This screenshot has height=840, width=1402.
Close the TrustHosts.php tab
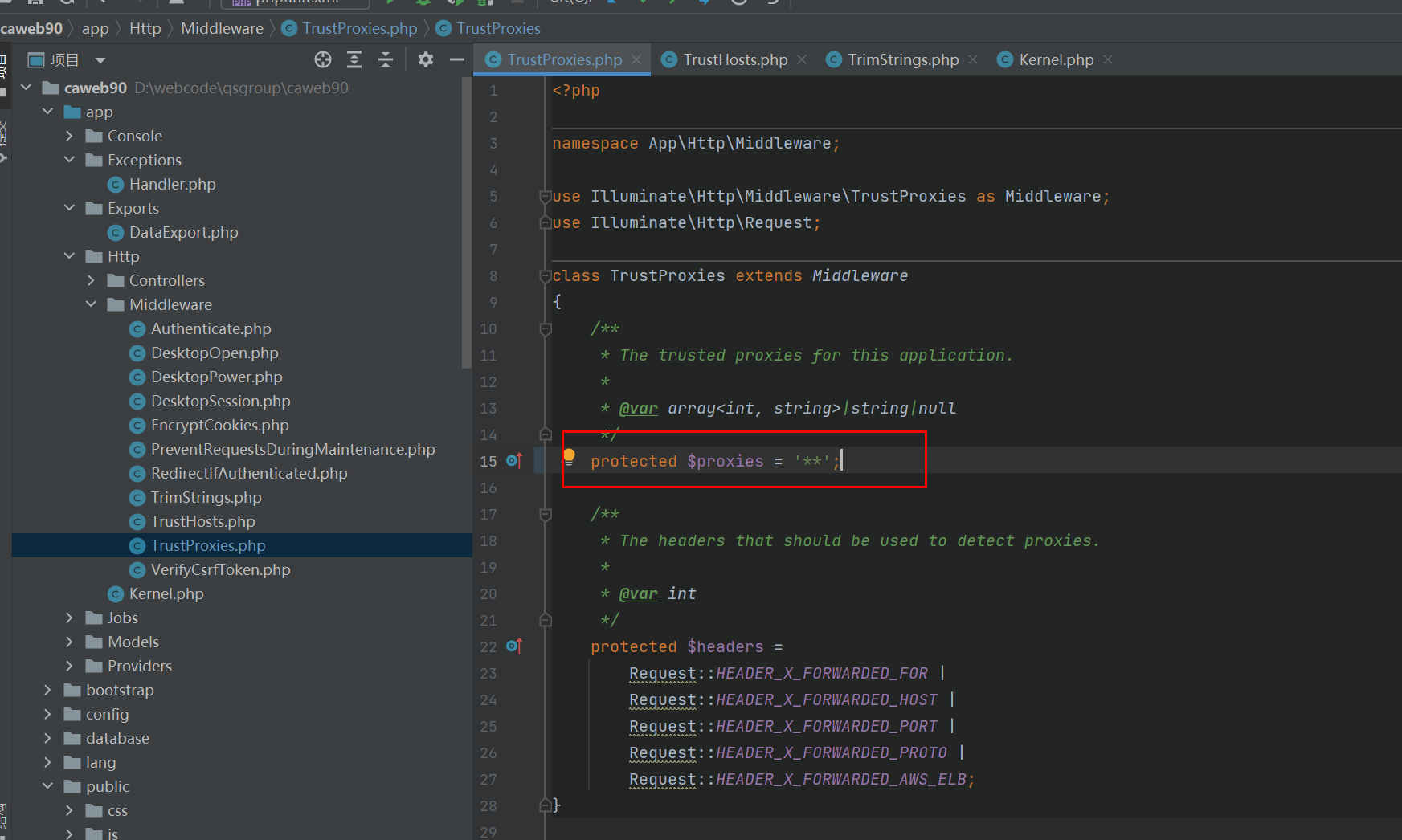802,59
